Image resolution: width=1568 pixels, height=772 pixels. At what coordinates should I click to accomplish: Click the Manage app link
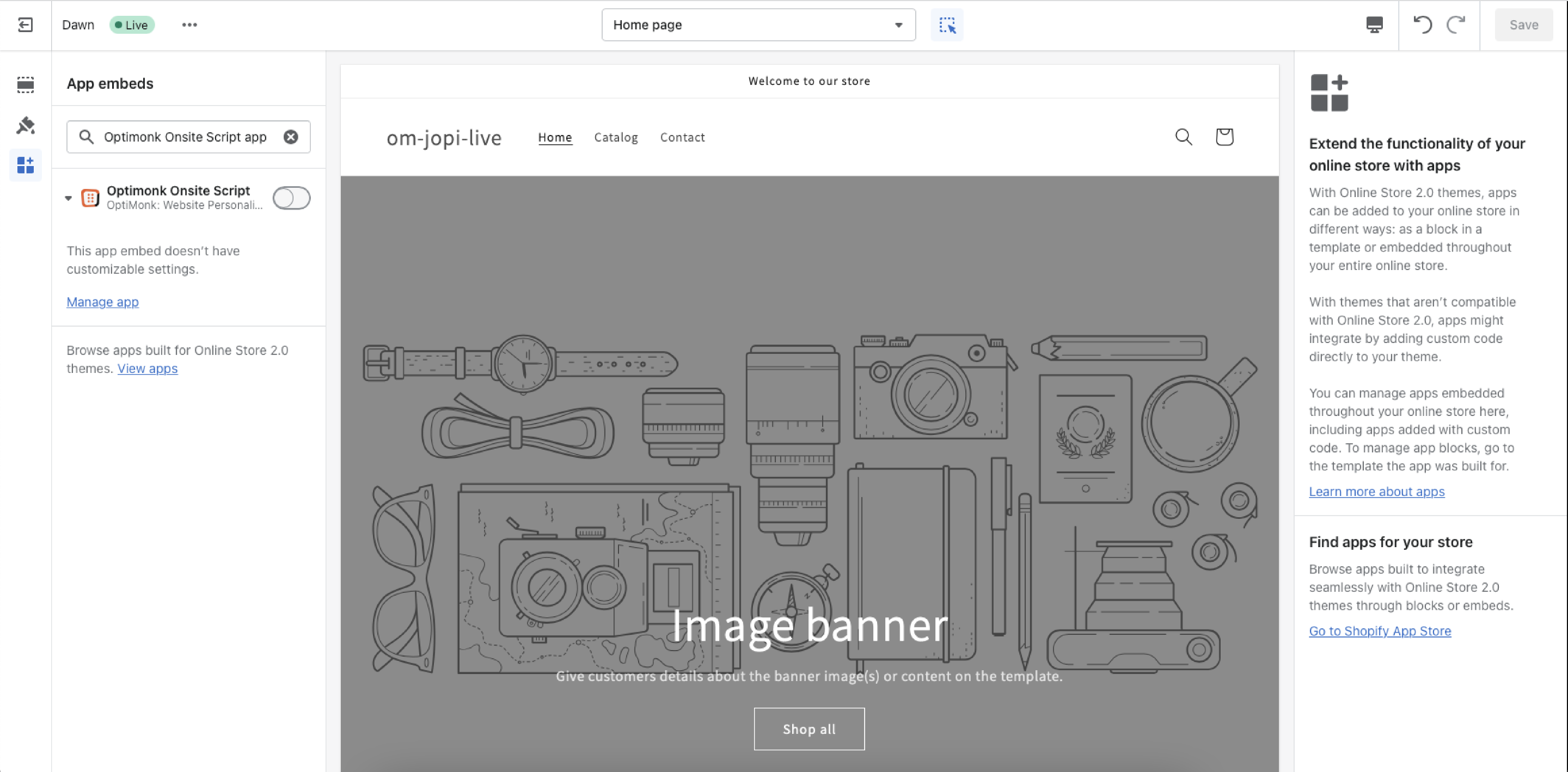[x=102, y=302]
